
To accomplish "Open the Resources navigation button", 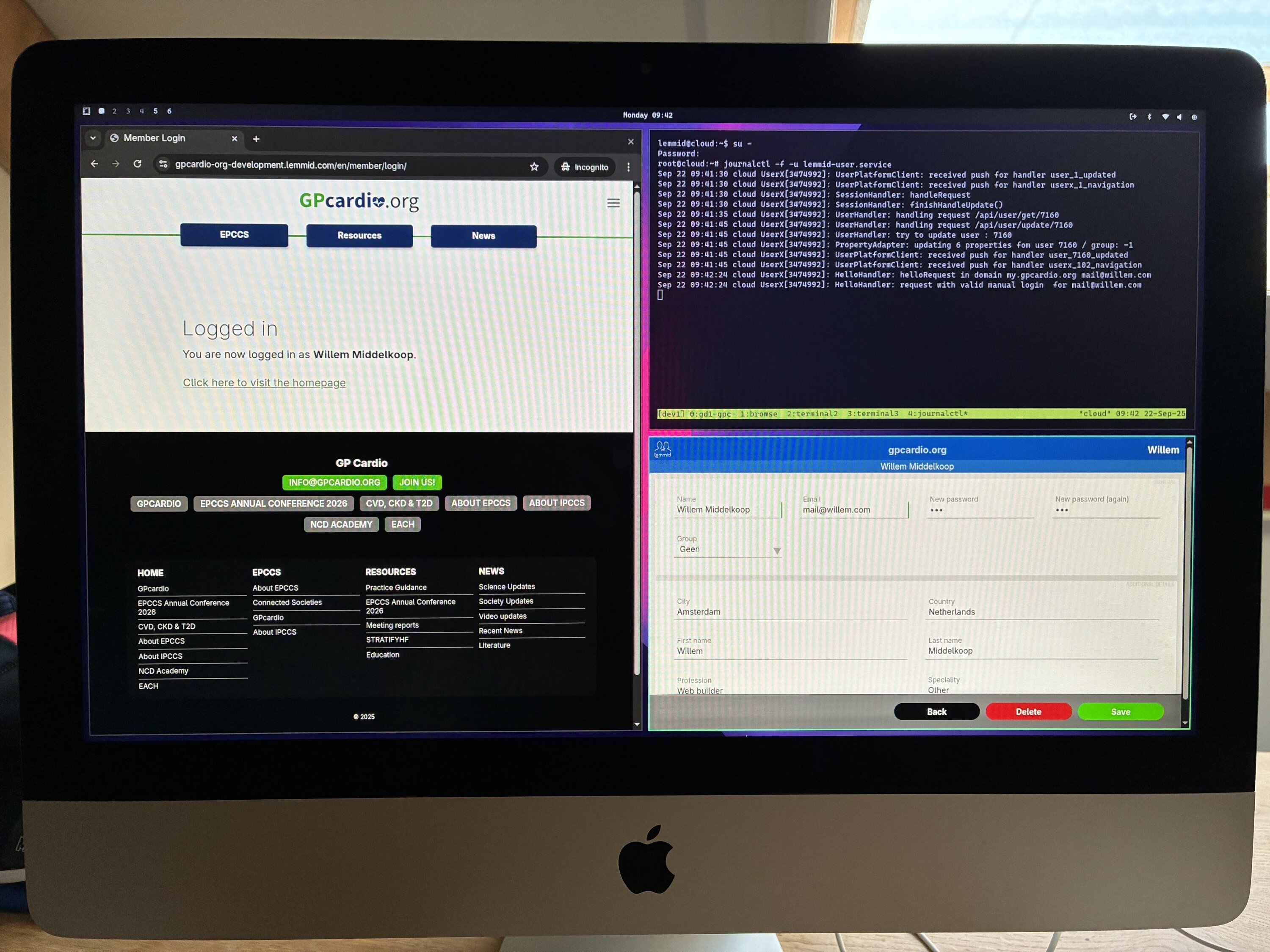I will (359, 235).
